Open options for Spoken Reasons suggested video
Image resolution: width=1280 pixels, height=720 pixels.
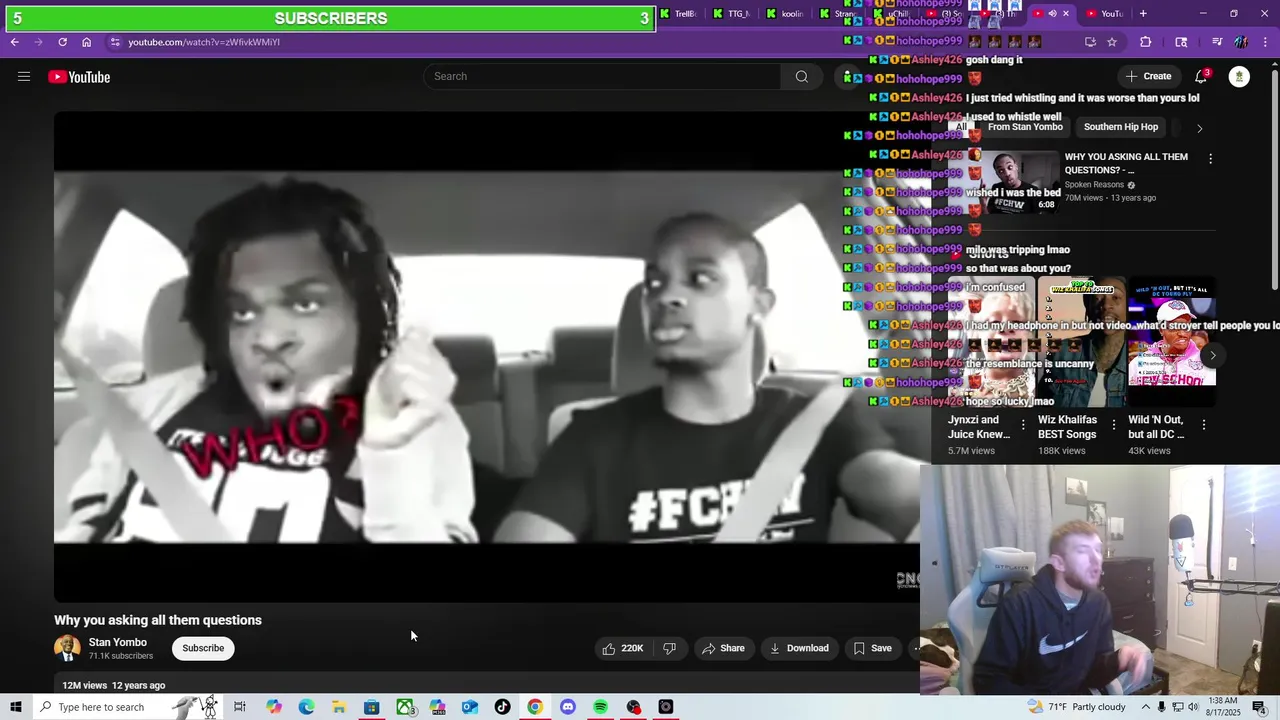click(x=1210, y=158)
